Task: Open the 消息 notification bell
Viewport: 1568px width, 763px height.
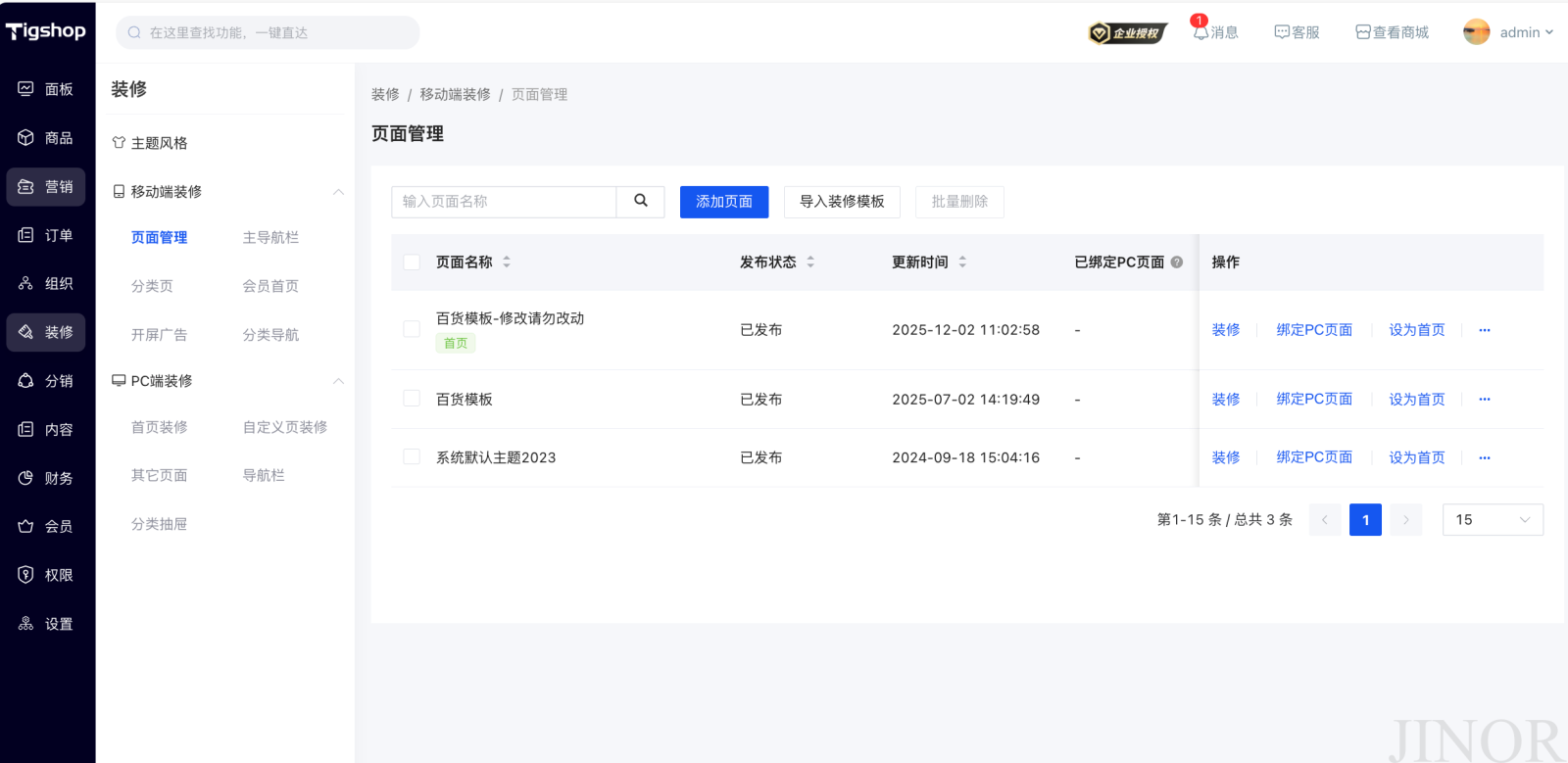Action: (1200, 32)
